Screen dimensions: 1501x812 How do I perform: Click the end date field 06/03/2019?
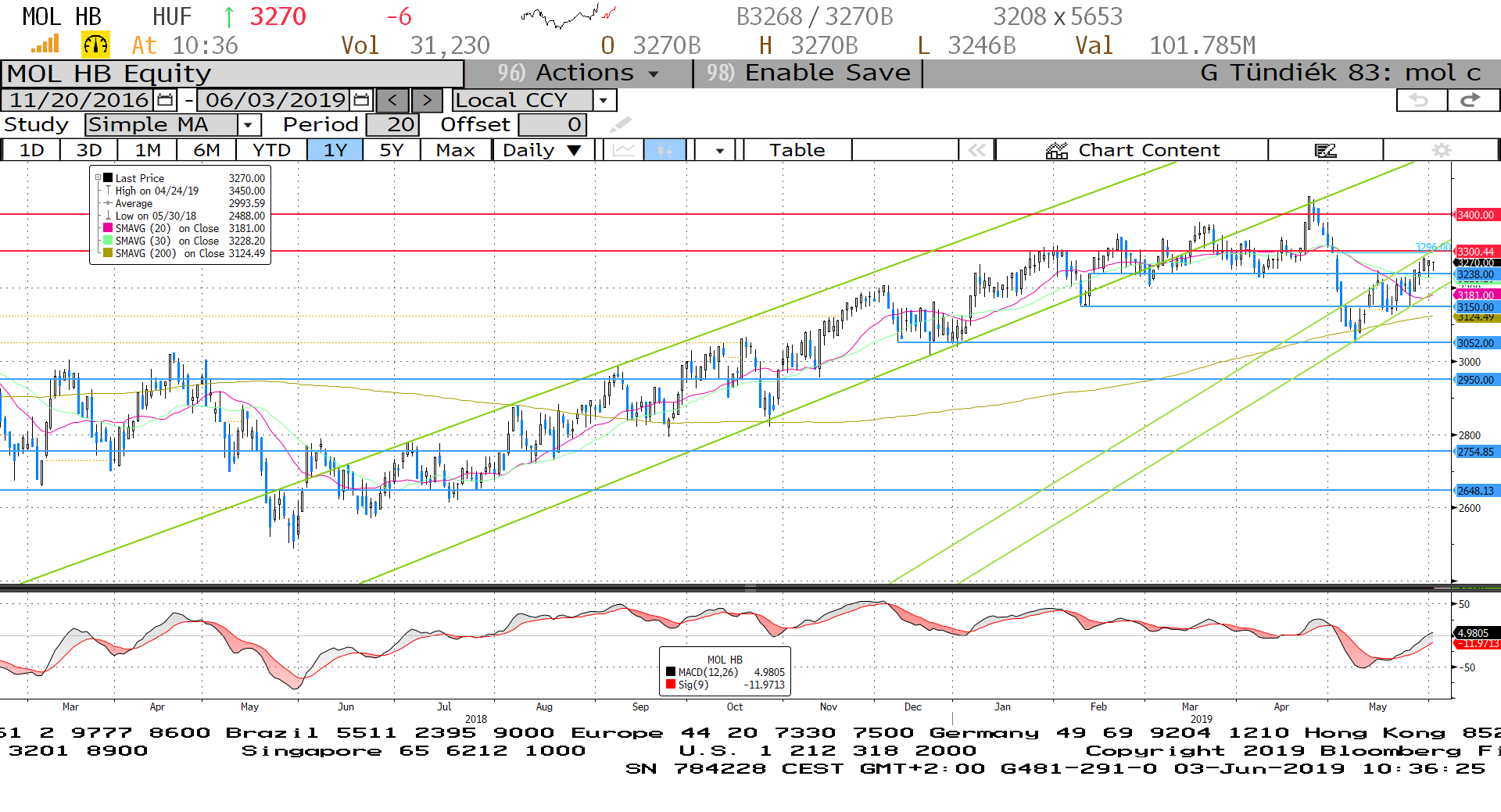point(274,100)
